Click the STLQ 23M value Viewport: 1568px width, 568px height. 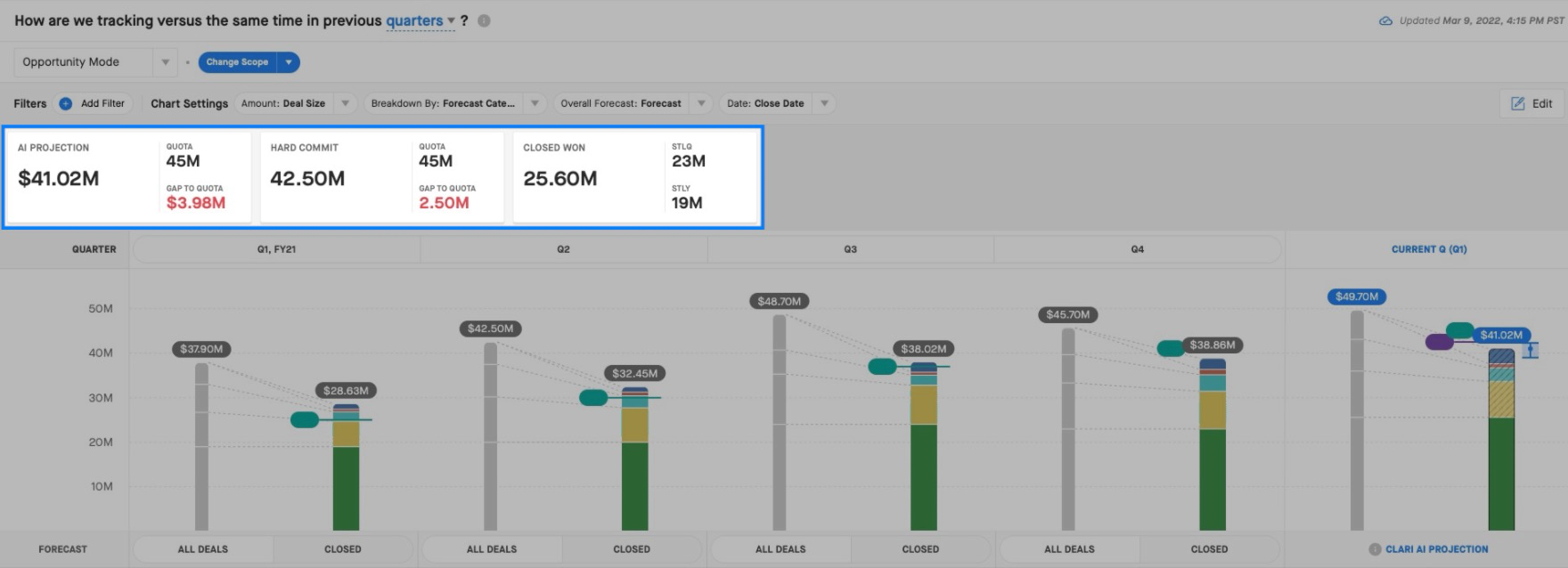pyautogui.click(x=689, y=161)
